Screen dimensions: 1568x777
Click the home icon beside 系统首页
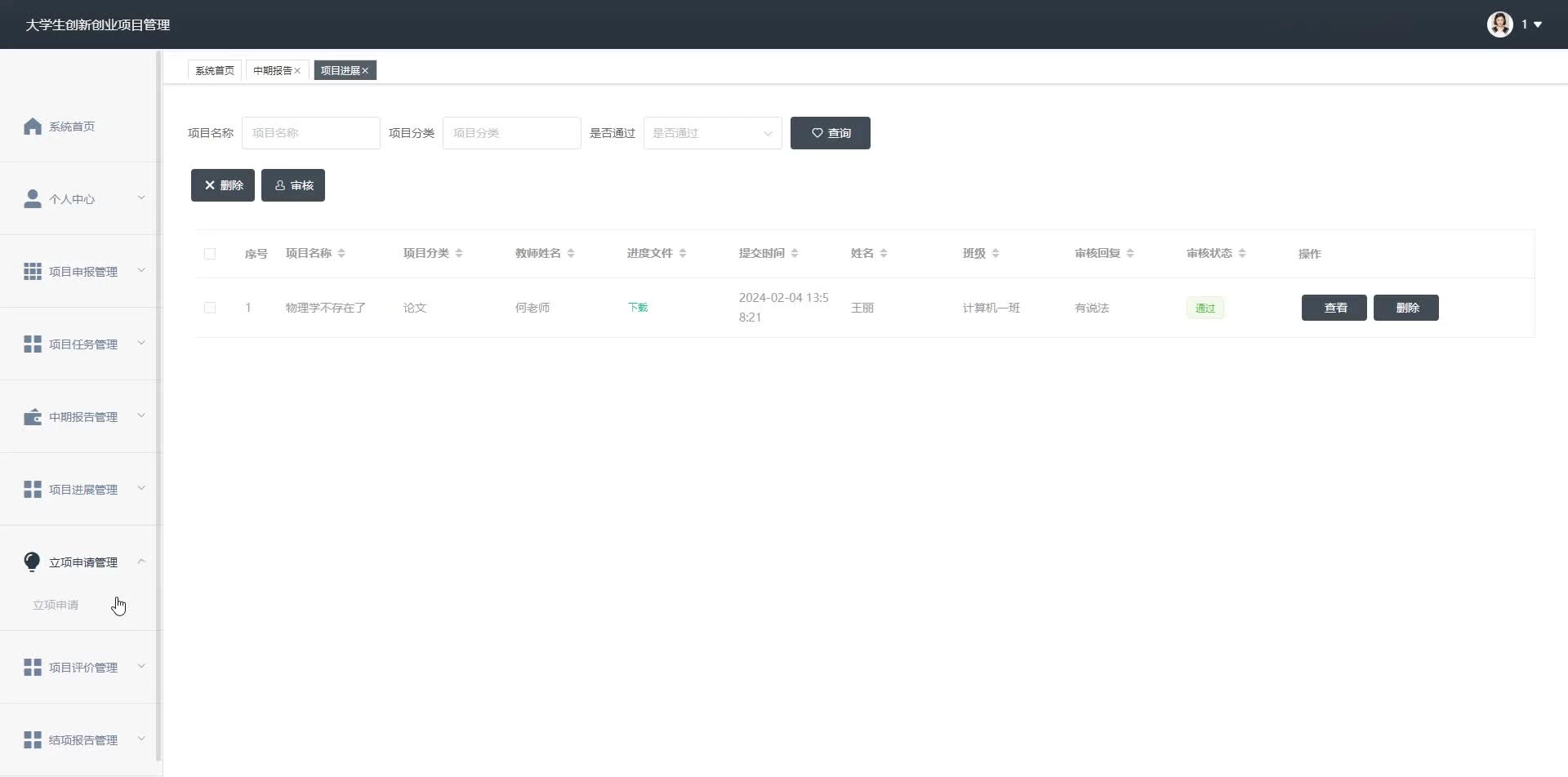coord(33,127)
